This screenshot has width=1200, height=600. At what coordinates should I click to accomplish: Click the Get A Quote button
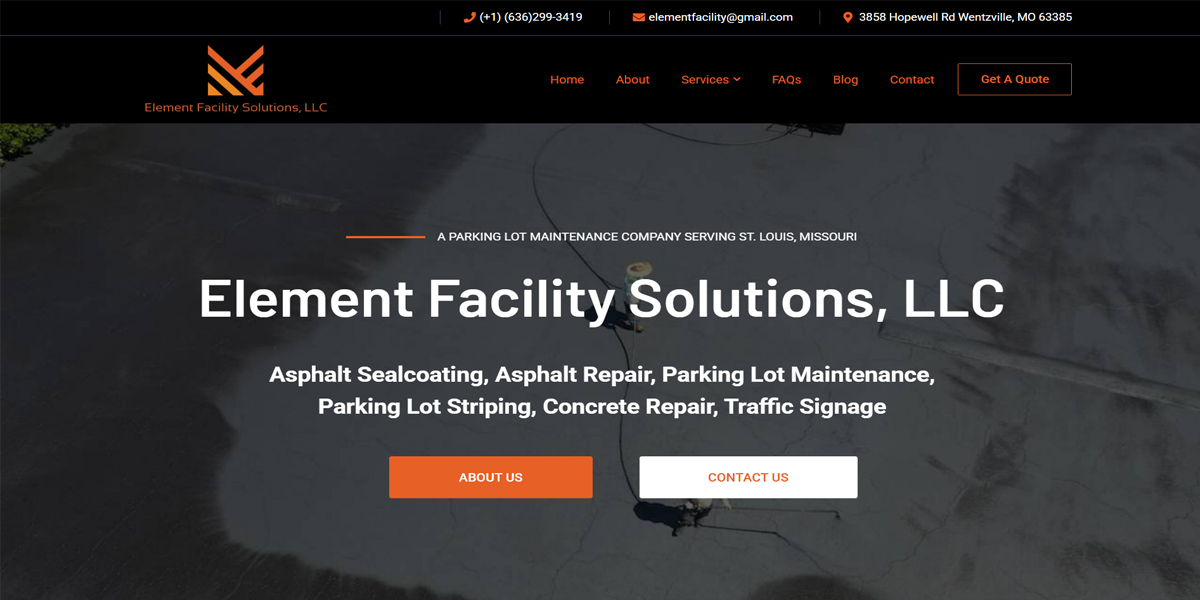pyautogui.click(x=1015, y=79)
